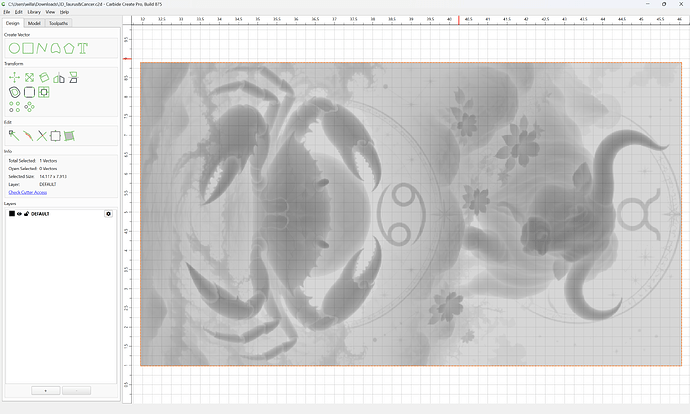Screen dimensions: 690x414
Task: Open the Help menu
Action: (64, 12)
